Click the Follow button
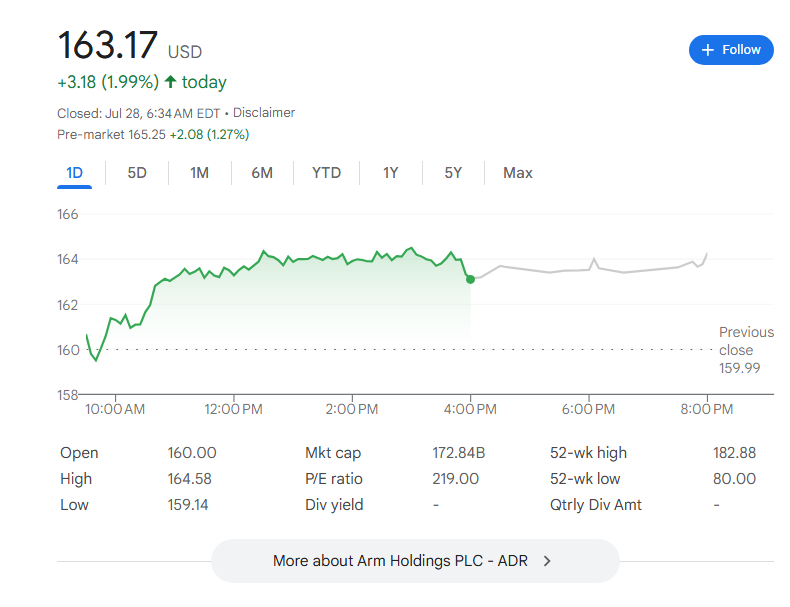The height and width of the screenshot is (607, 790). tap(731, 50)
